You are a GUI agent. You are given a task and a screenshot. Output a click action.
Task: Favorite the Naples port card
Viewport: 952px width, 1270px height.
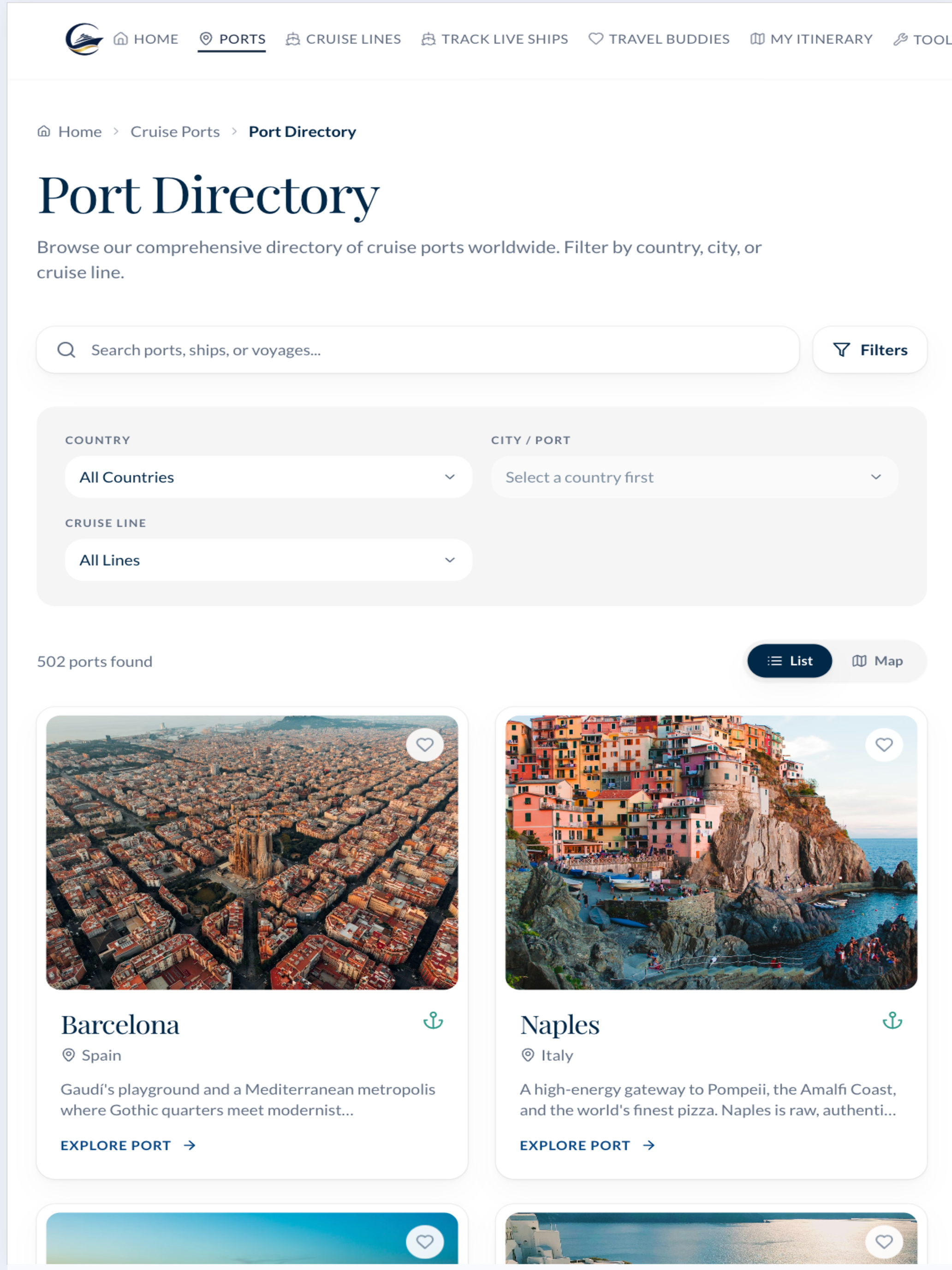[x=884, y=745]
